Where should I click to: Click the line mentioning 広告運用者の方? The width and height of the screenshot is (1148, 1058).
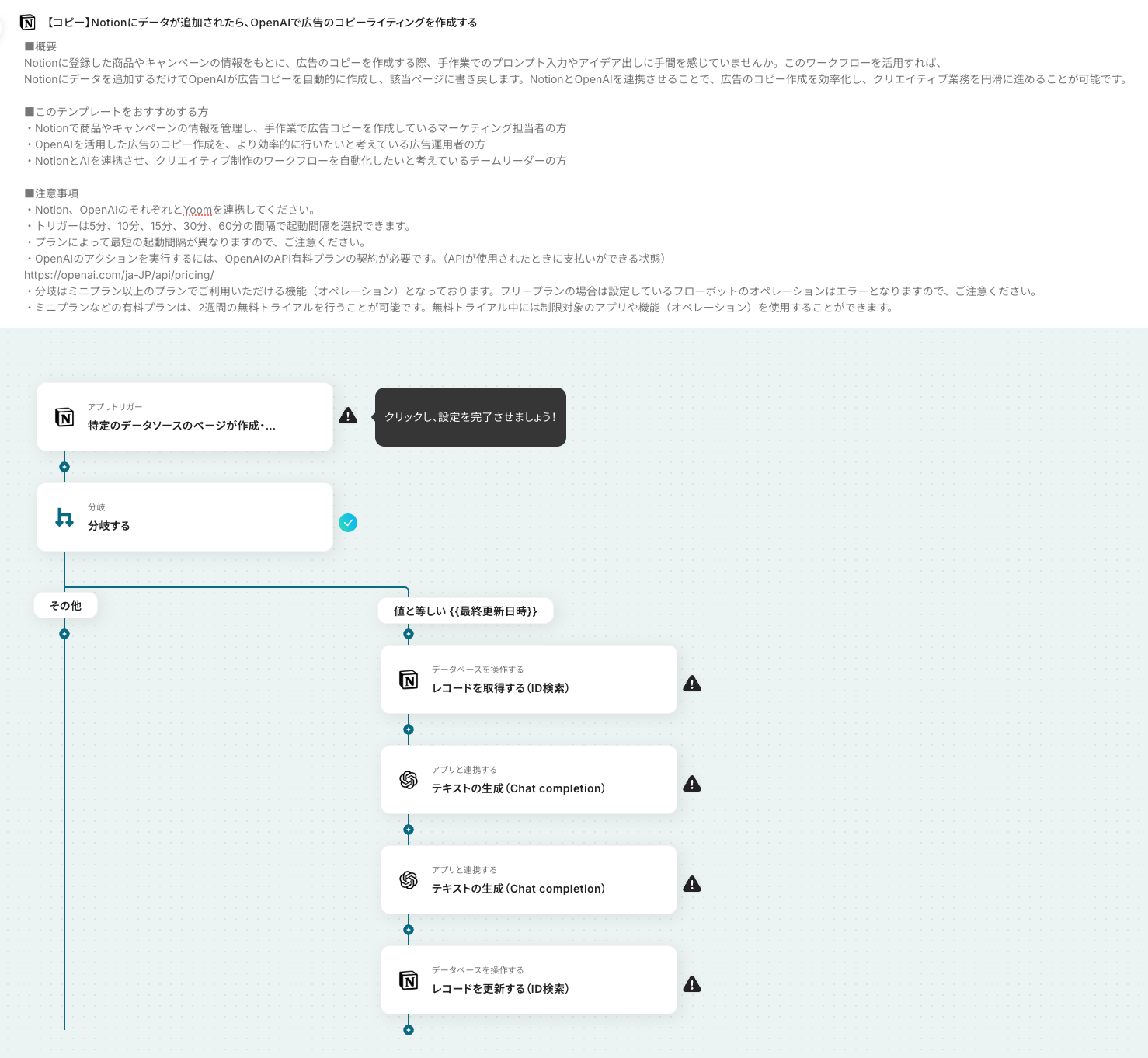click(256, 144)
